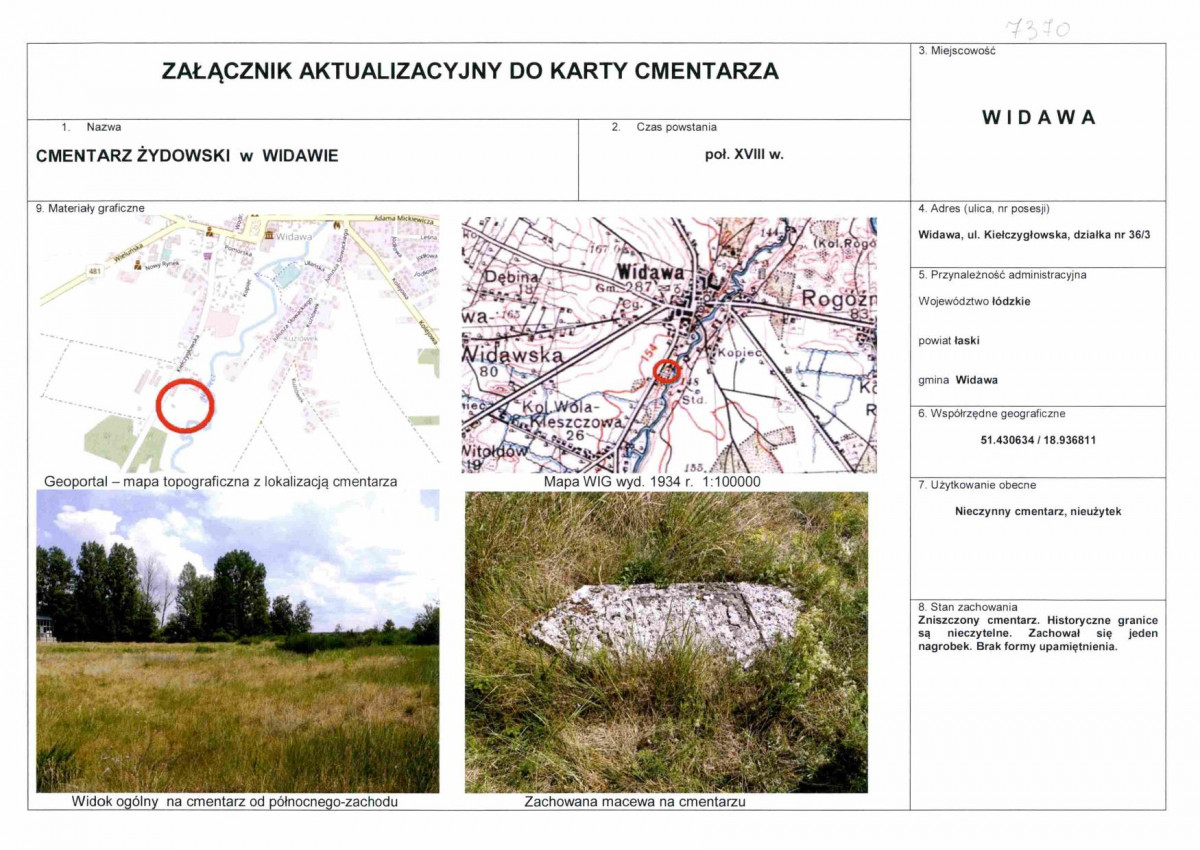Select the address "Widawa, ul. Kiełczygłowska, działka nr 36/3"
1200x850 pixels.
(x=1032, y=236)
